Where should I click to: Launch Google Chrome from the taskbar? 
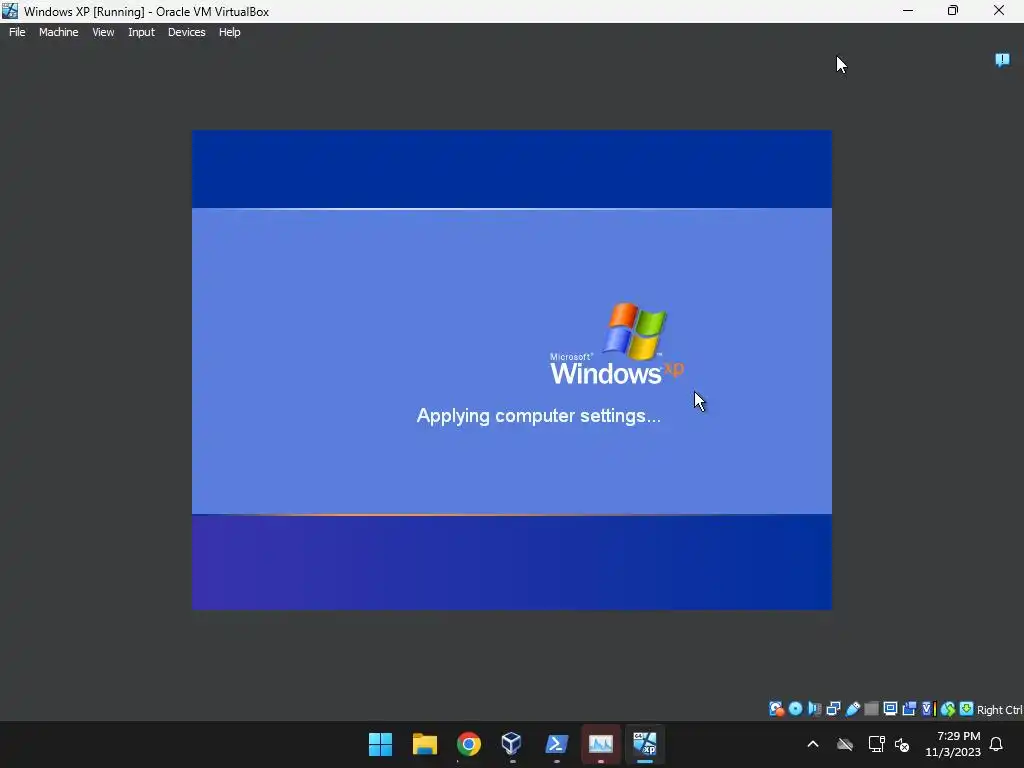tap(468, 744)
